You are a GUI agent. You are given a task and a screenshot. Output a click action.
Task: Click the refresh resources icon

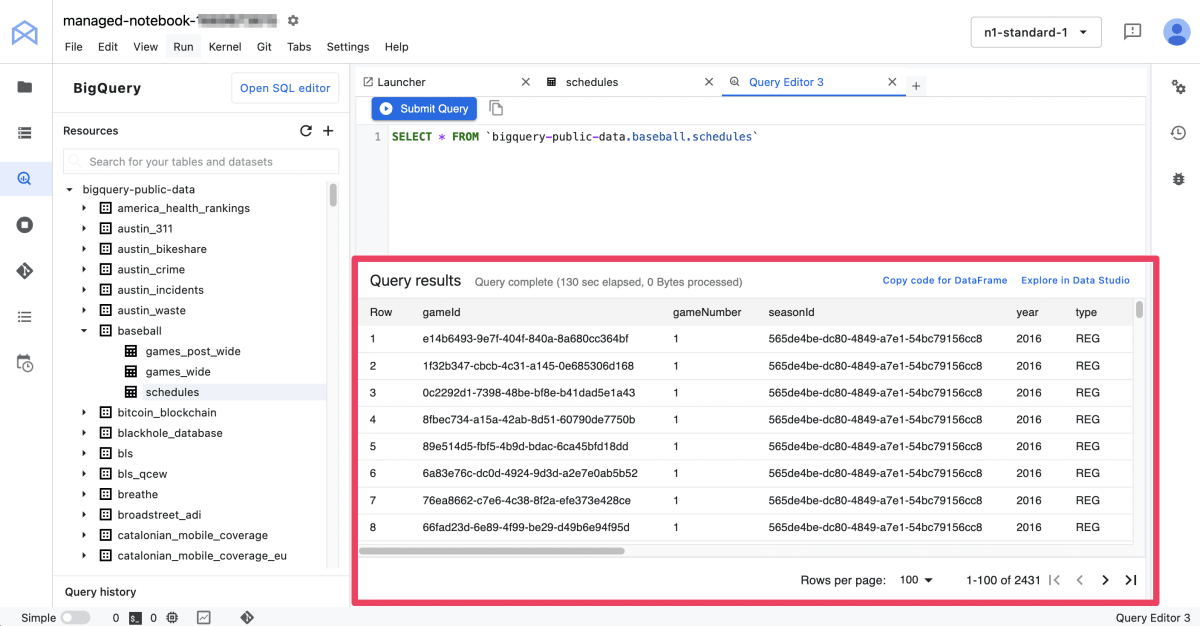[306, 131]
